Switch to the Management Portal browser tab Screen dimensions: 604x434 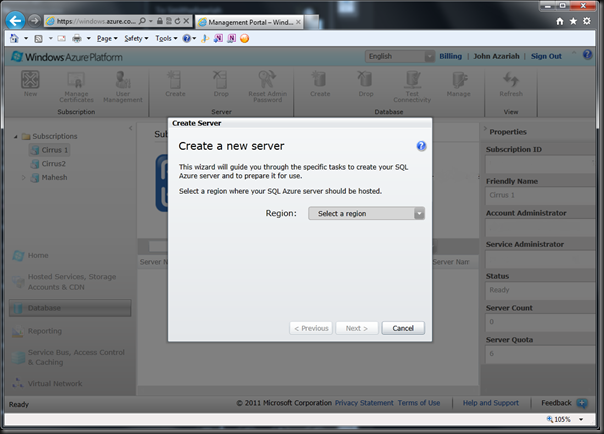(249, 22)
